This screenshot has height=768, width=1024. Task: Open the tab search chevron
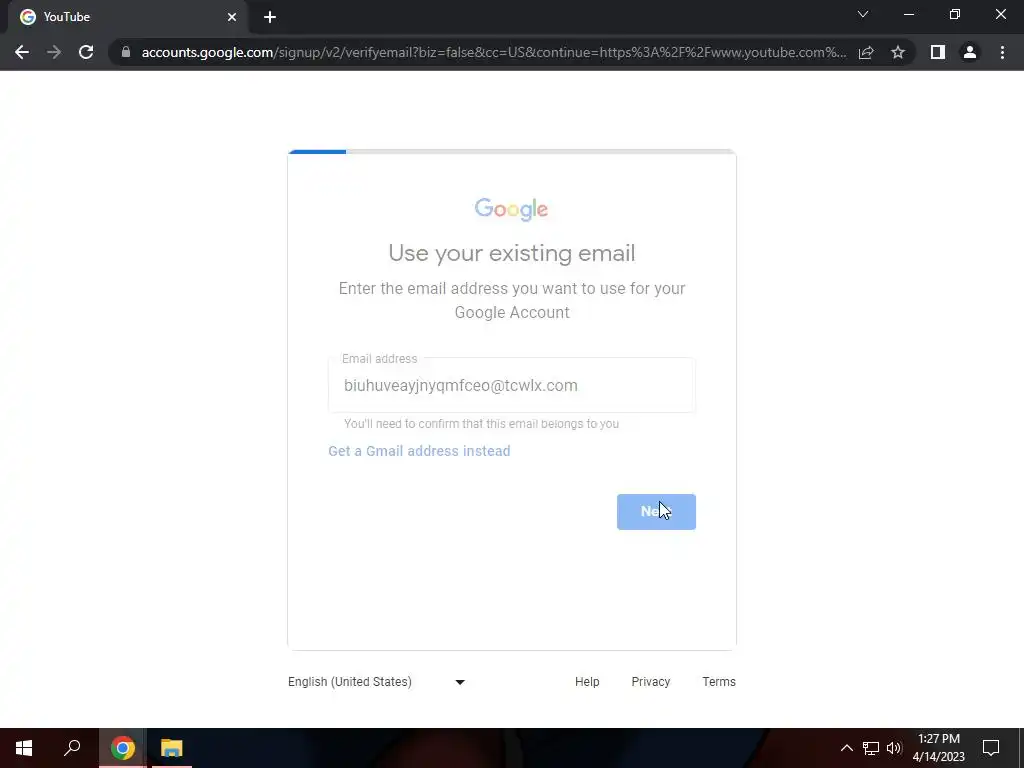click(863, 14)
